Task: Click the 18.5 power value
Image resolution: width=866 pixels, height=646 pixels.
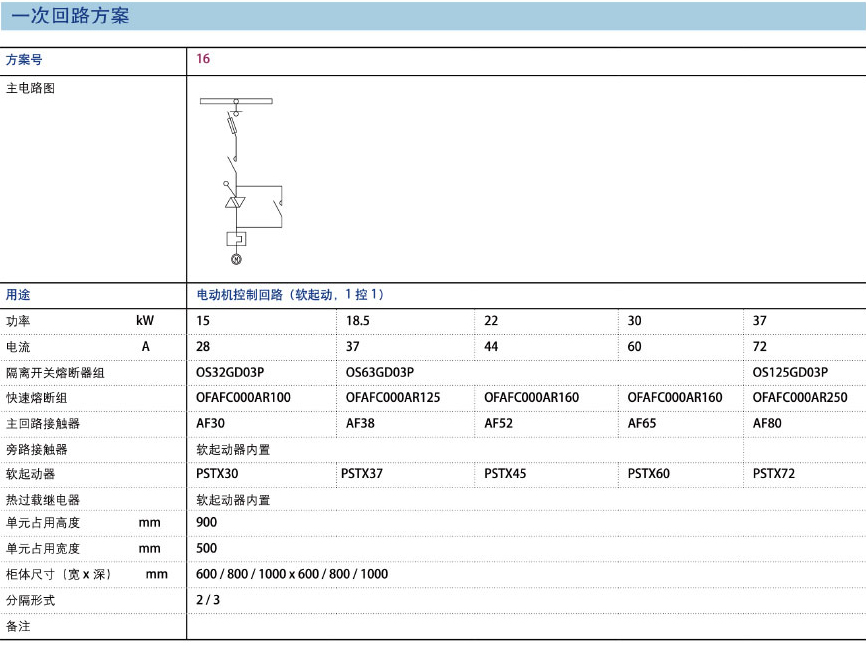Action: coord(357,321)
